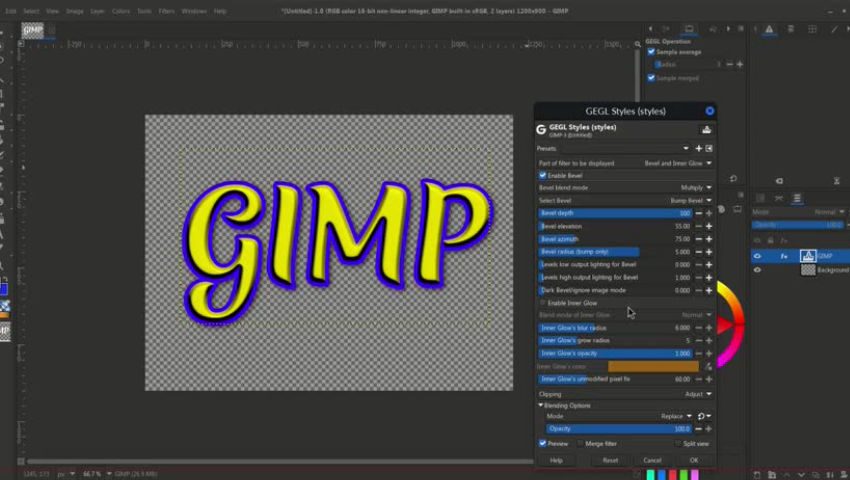This screenshot has width=850, height=480.
Task: Open the Filters menu
Action: pyautogui.click(x=166, y=11)
